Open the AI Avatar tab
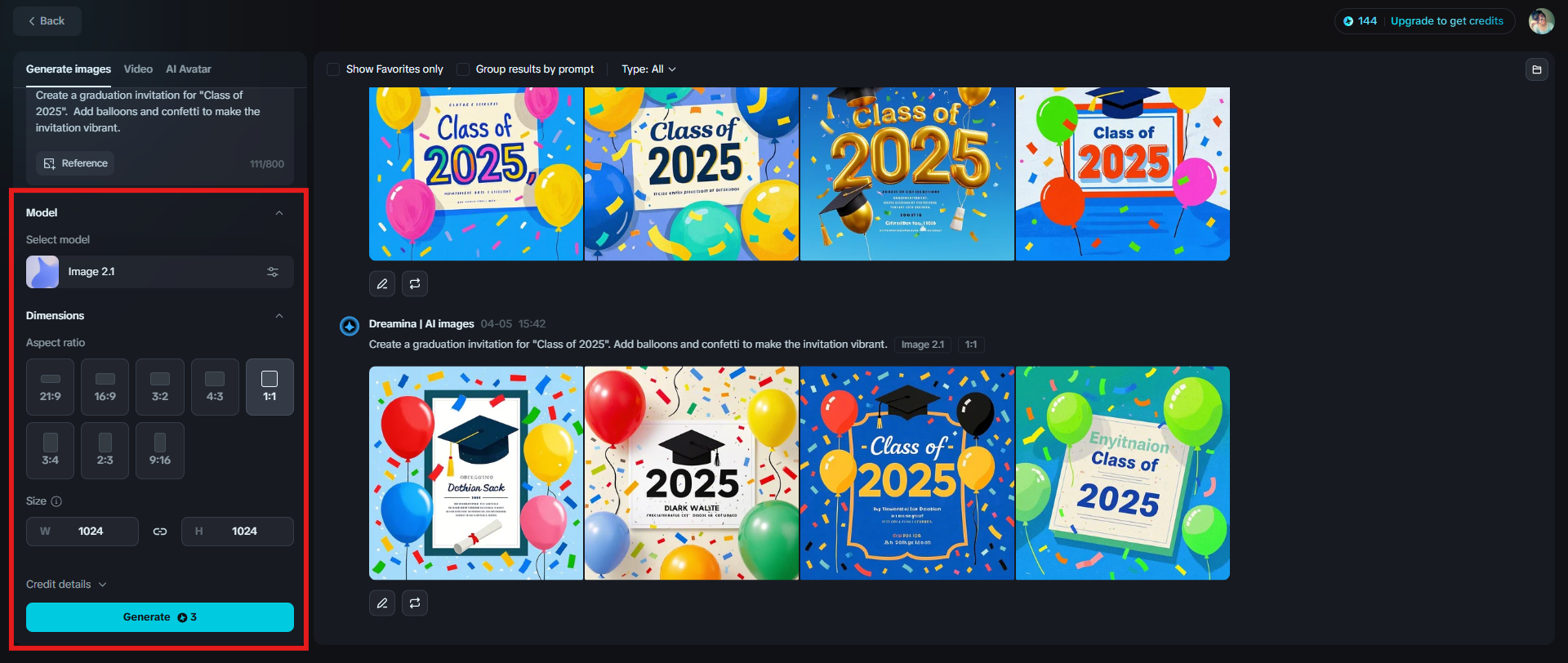Screen dimensions: 1568x663 tap(189, 69)
